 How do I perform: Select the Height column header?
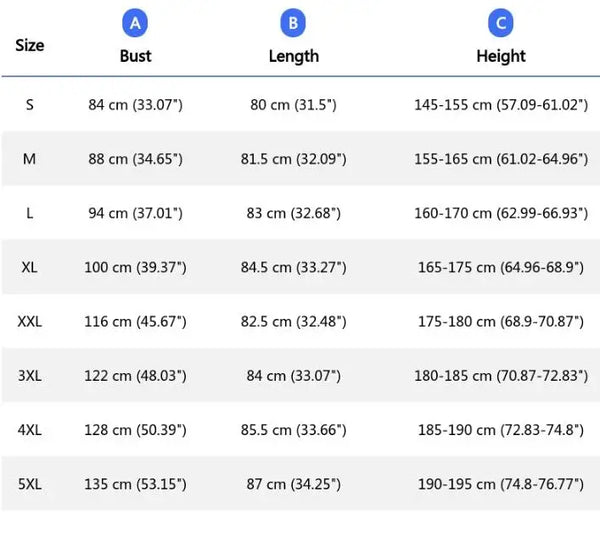[501, 56]
